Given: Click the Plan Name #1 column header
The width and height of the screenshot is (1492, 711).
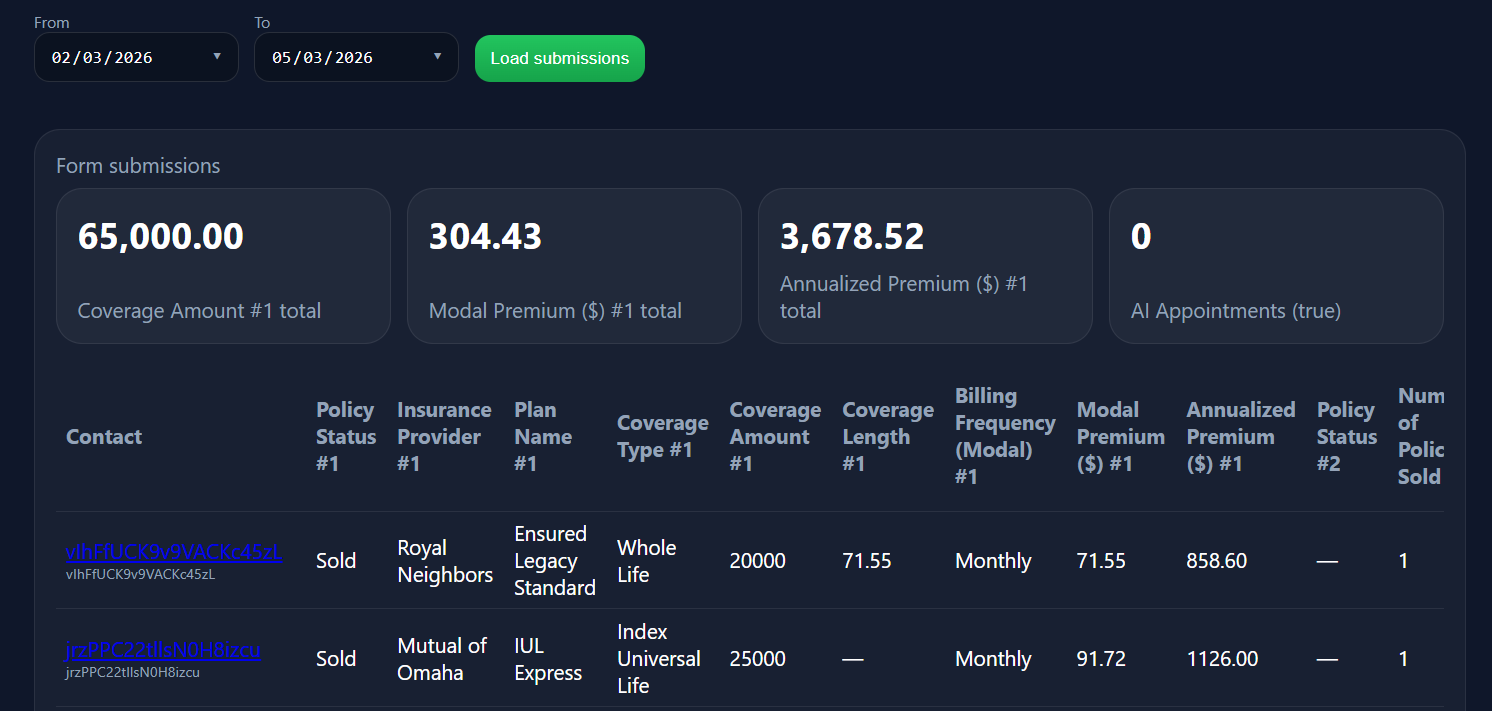Looking at the screenshot, I should point(543,437).
